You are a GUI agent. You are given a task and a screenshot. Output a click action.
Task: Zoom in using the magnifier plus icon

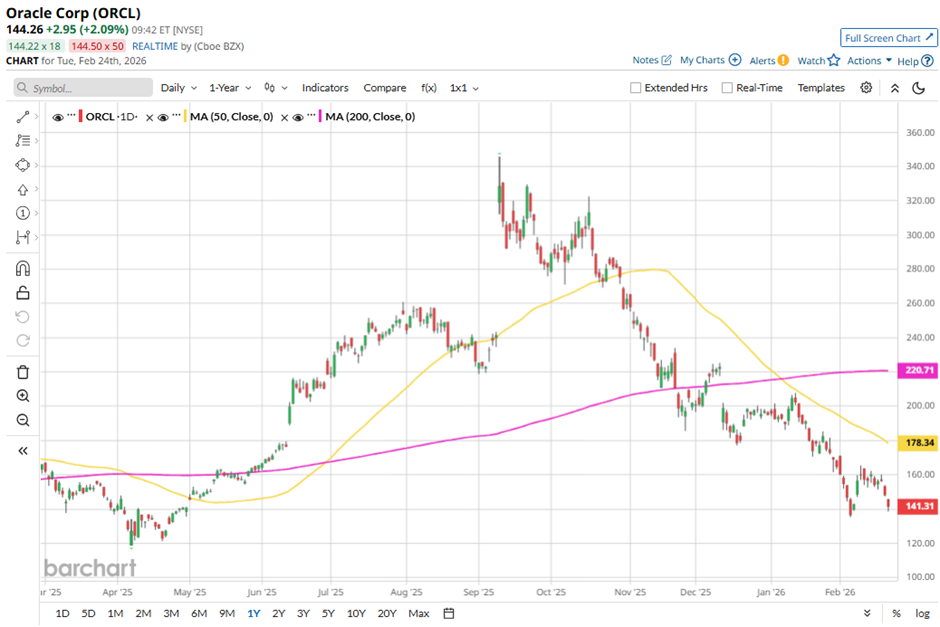point(22,396)
